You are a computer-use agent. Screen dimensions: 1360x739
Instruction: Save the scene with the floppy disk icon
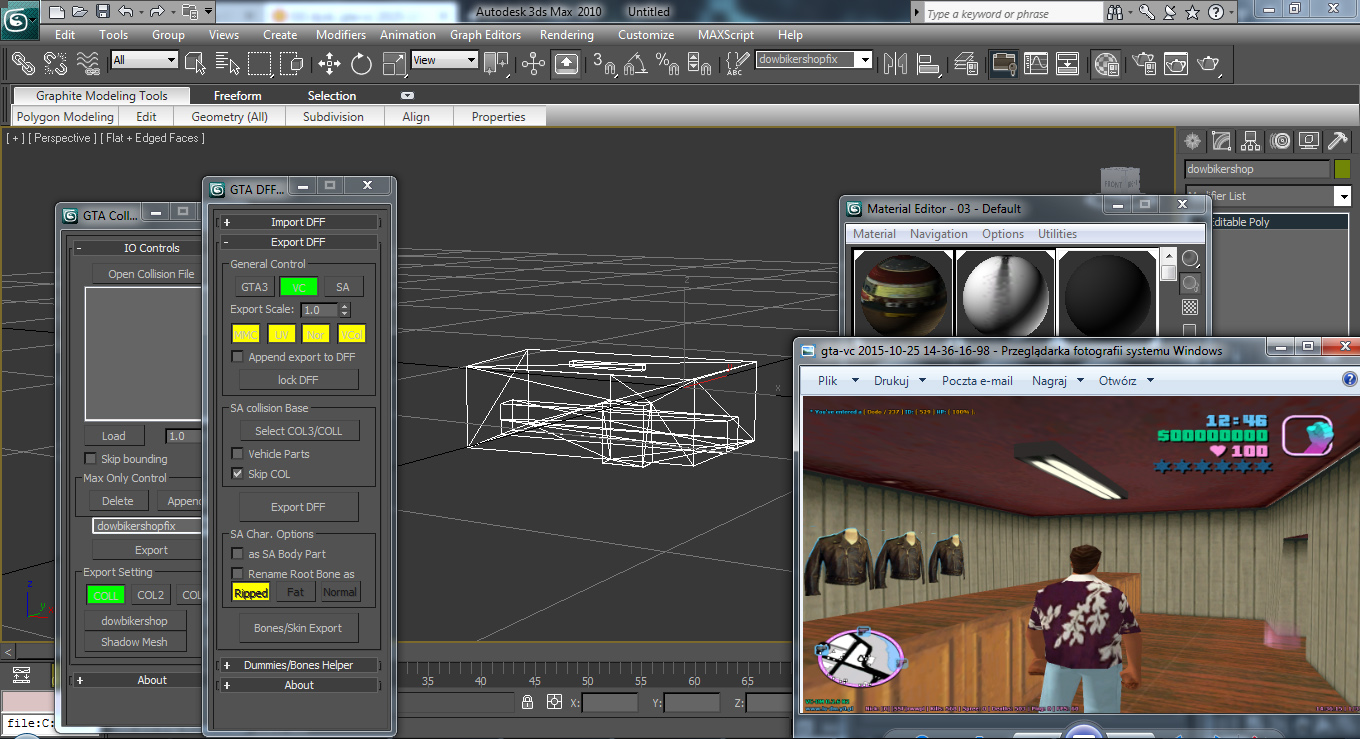103,12
